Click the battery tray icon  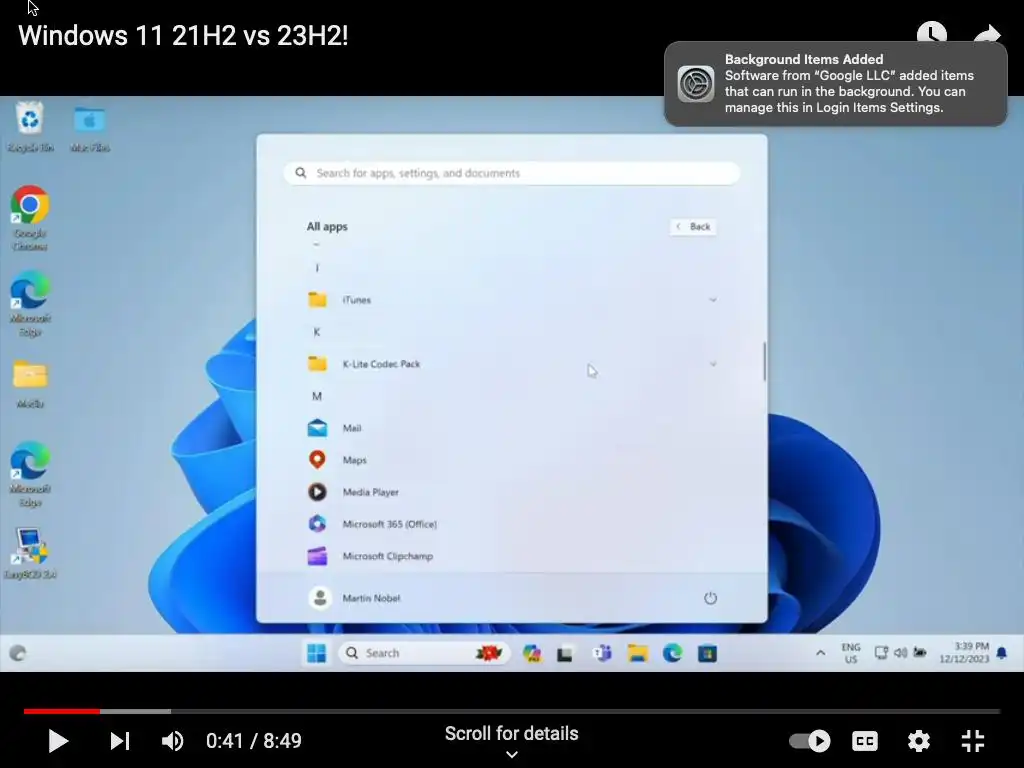pyautogui.click(x=920, y=652)
